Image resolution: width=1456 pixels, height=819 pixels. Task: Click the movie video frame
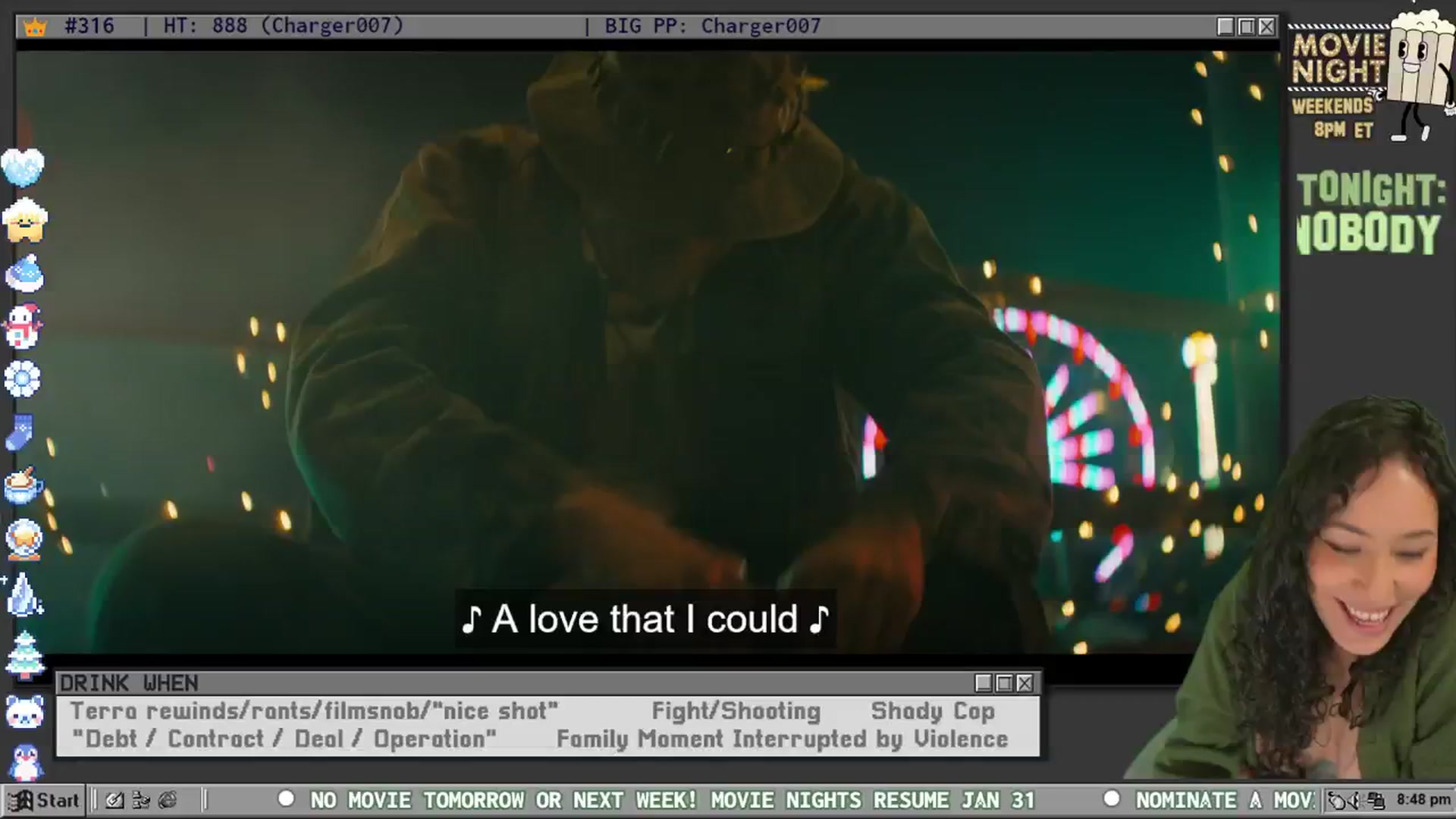pos(648,353)
